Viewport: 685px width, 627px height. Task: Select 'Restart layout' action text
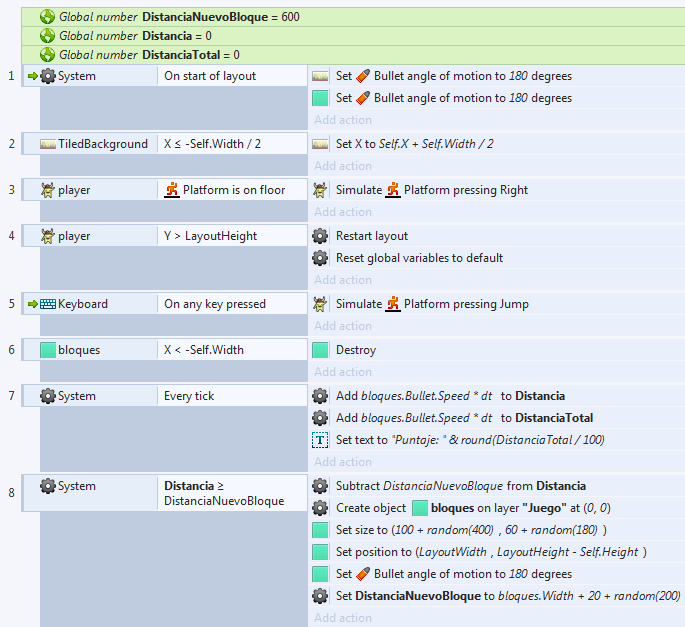(x=372, y=236)
